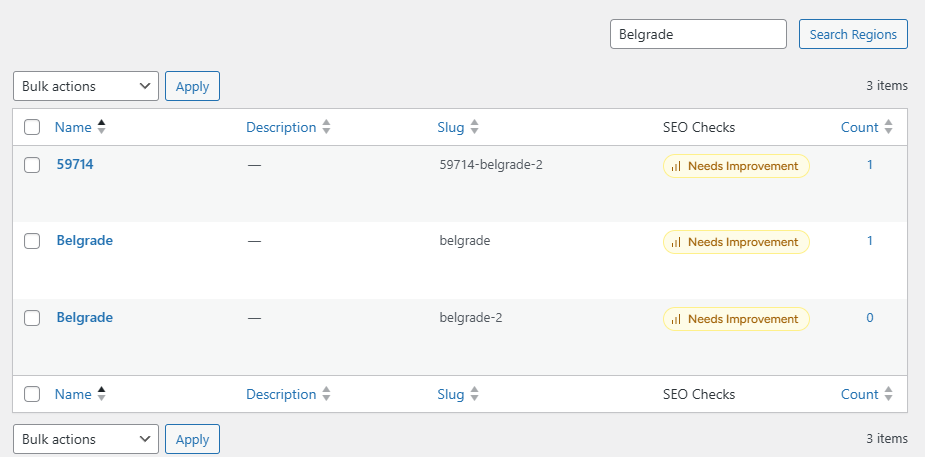Click the top Apply button
This screenshot has height=457, width=925.
pyautogui.click(x=192, y=86)
